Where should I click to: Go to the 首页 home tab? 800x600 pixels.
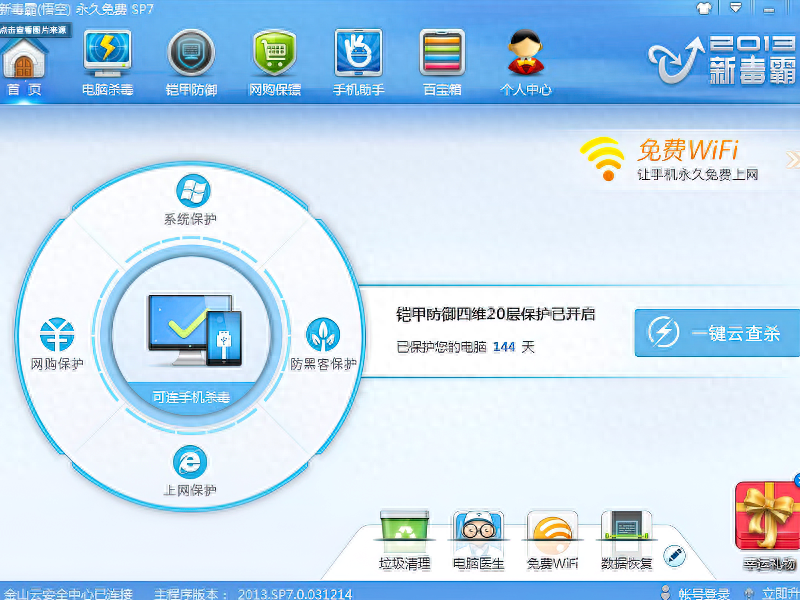coord(24,60)
